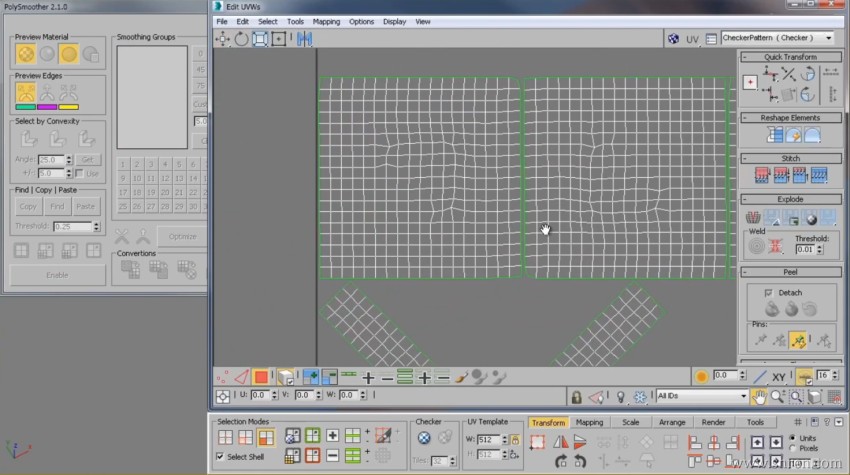The height and width of the screenshot is (475, 850).
Task: Activate polygon sub-object selection mode
Action: coord(260,377)
